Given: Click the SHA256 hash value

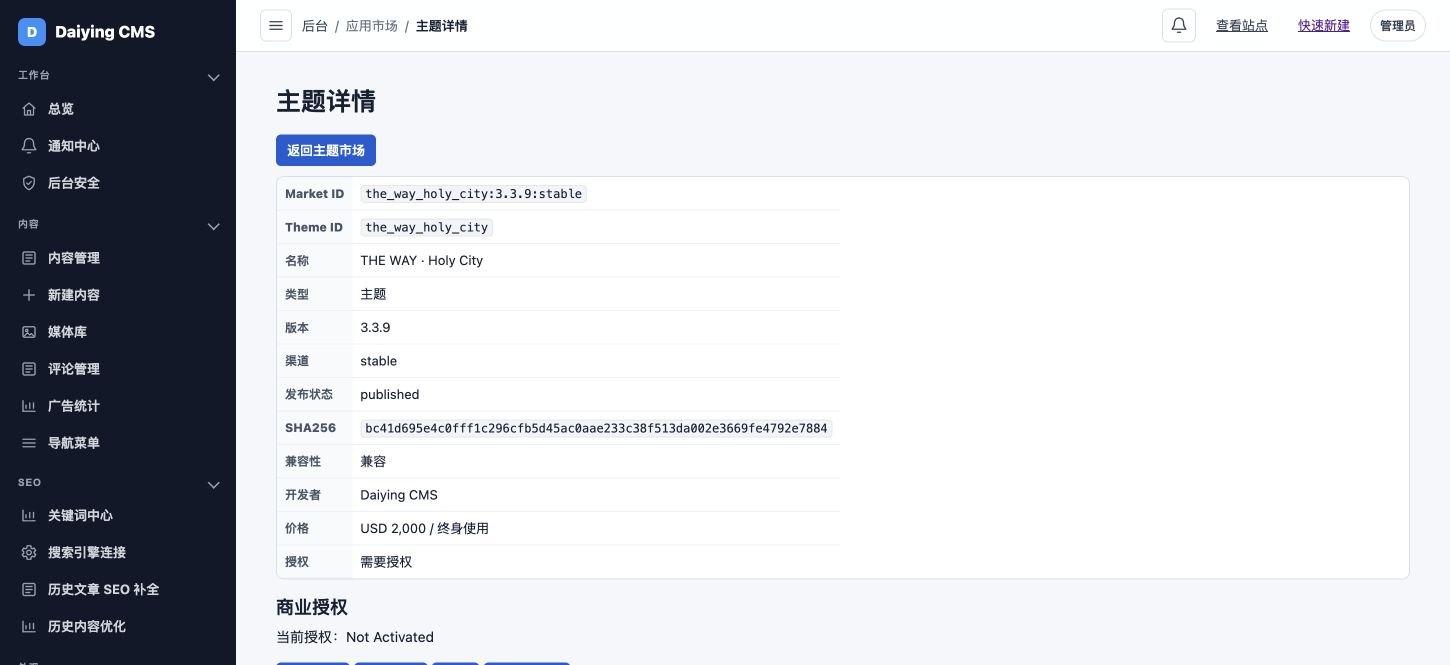Looking at the screenshot, I should coord(597,428).
